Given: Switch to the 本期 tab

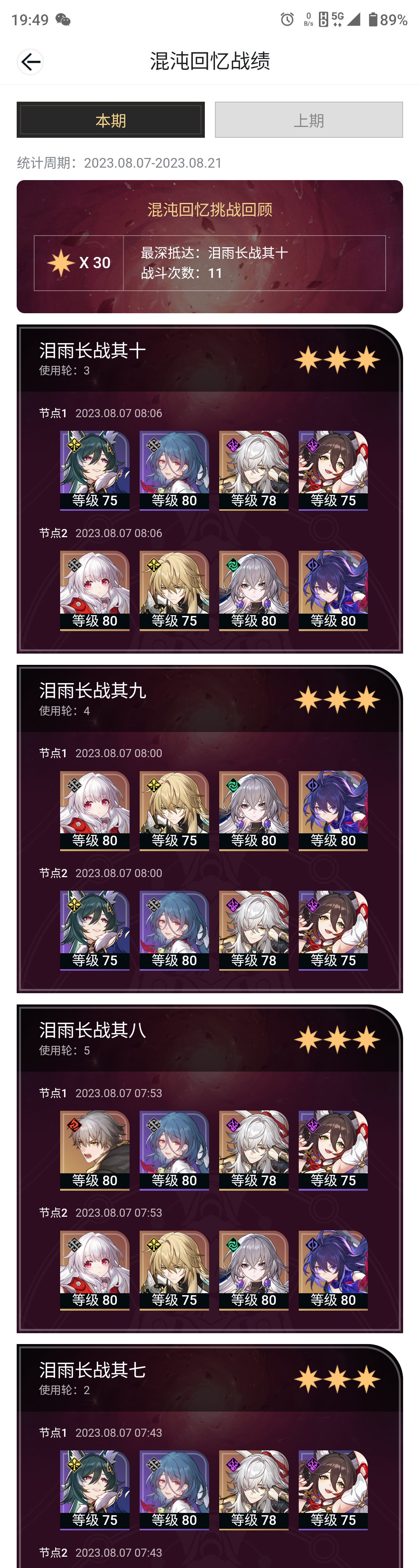Looking at the screenshot, I should tap(111, 120).
